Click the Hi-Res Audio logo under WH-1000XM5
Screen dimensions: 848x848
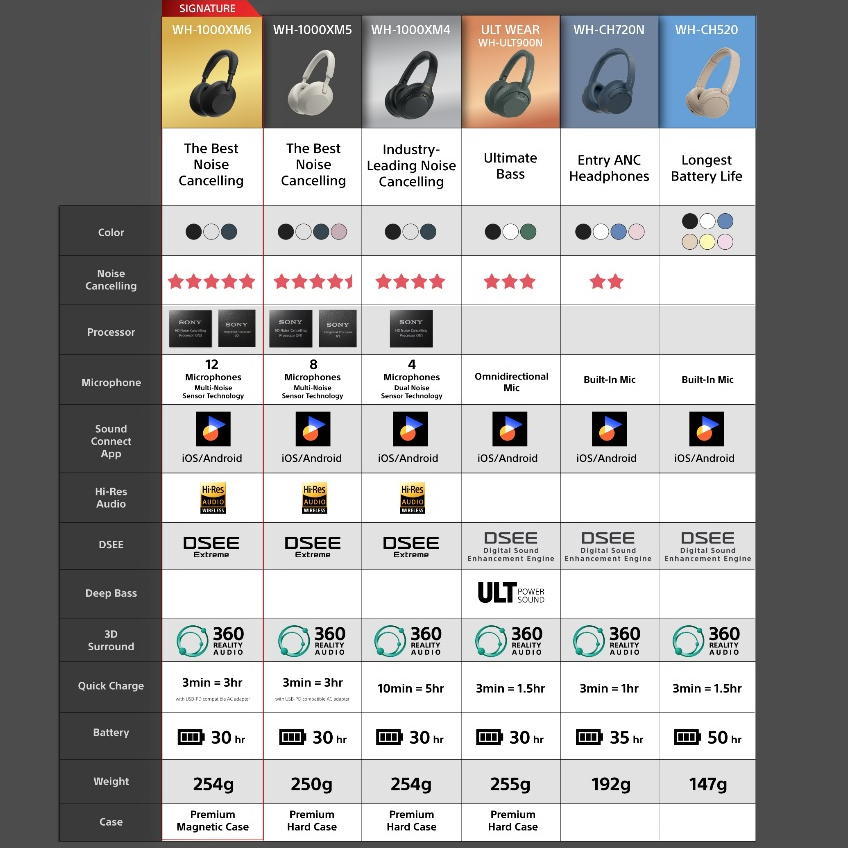[x=313, y=497]
